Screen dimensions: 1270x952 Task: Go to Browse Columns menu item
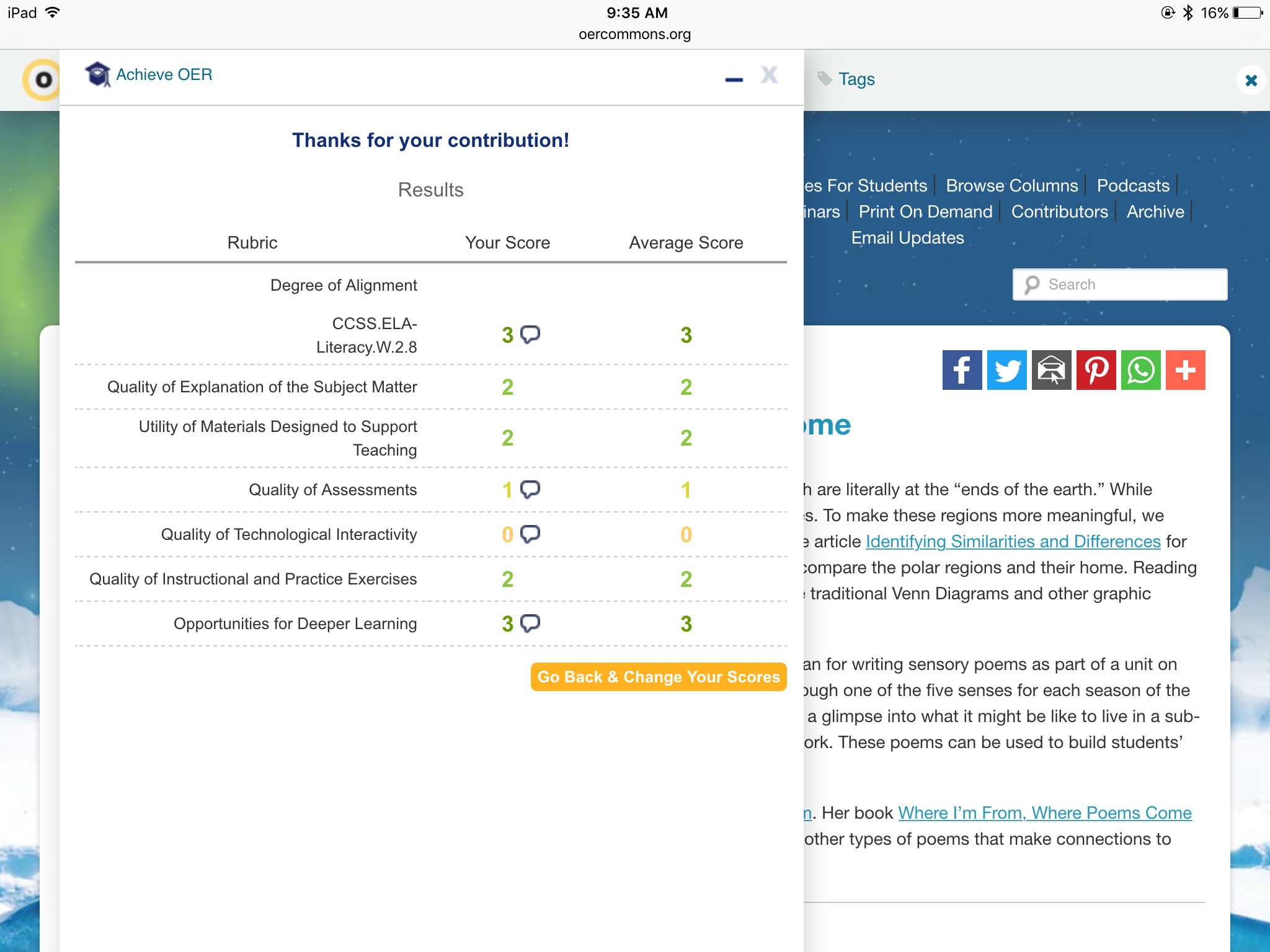[x=1011, y=185]
